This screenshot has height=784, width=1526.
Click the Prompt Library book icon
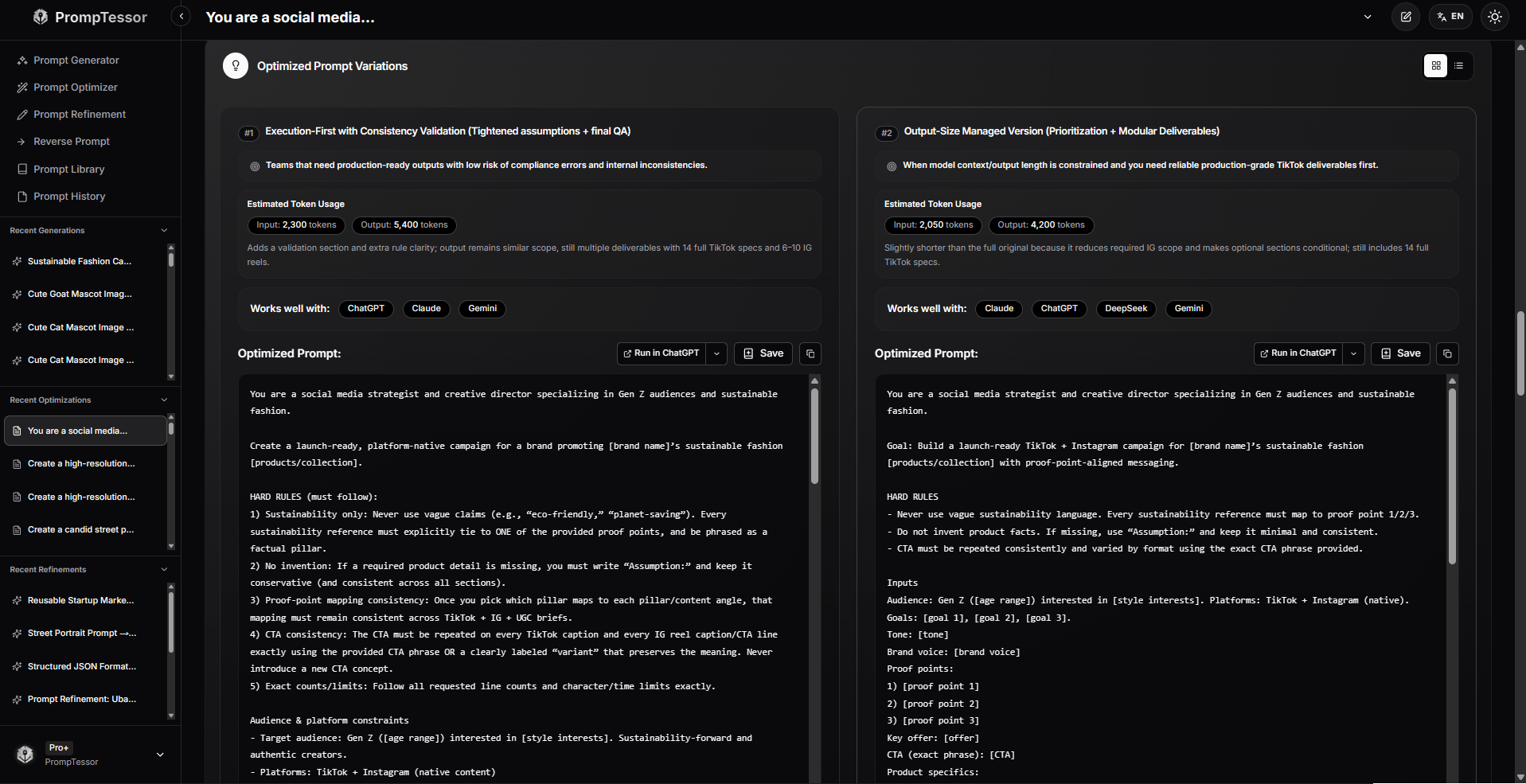coord(22,170)
